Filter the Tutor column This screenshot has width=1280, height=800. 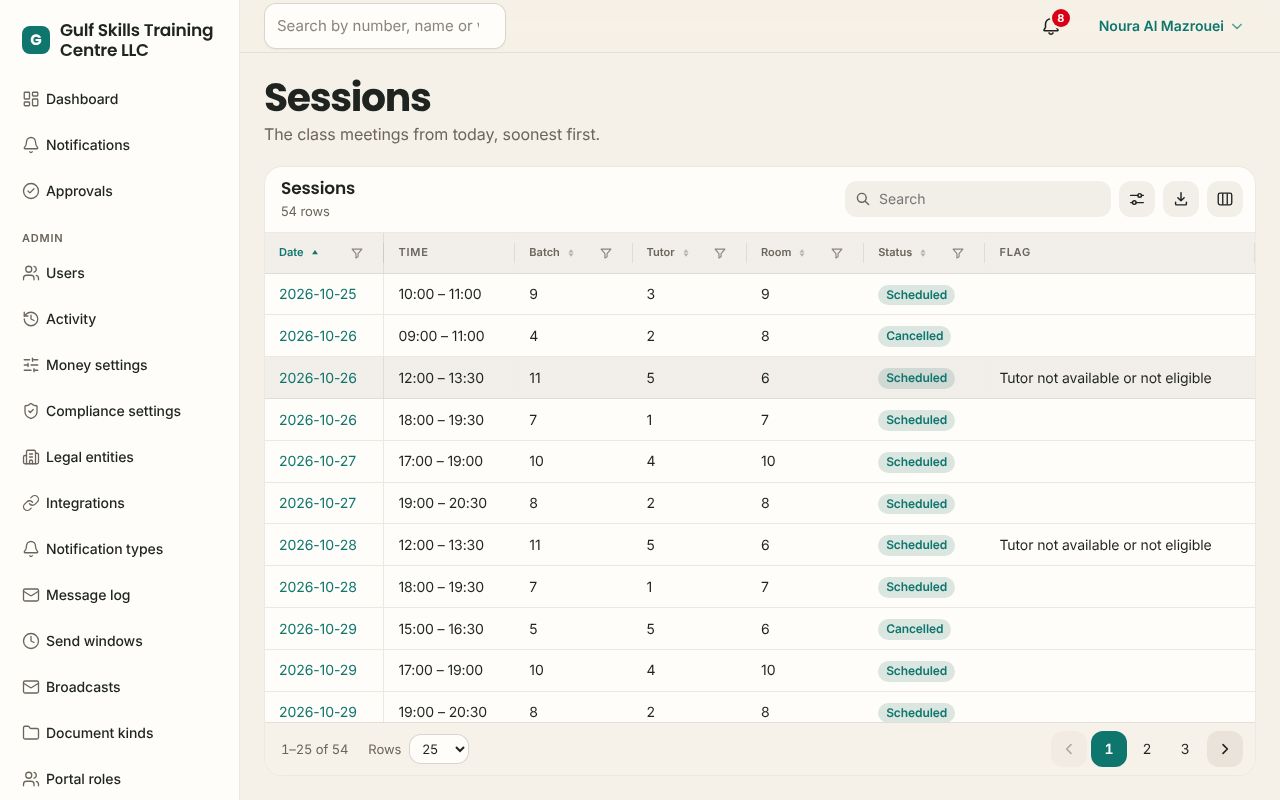coord(720,253)
